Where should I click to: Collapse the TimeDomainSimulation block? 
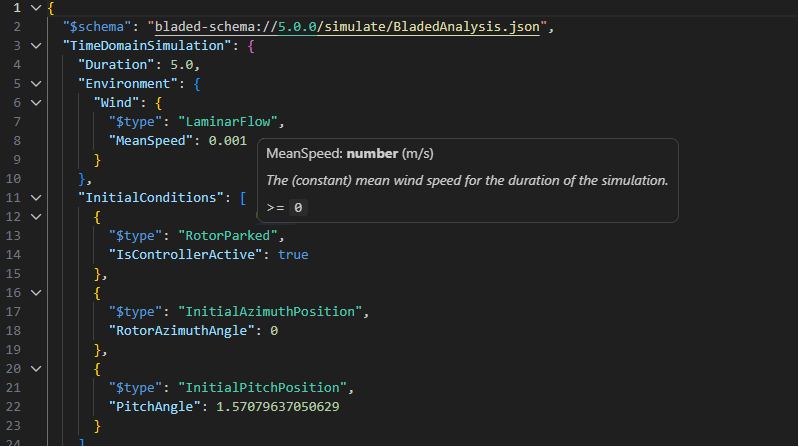coord(37,47)
